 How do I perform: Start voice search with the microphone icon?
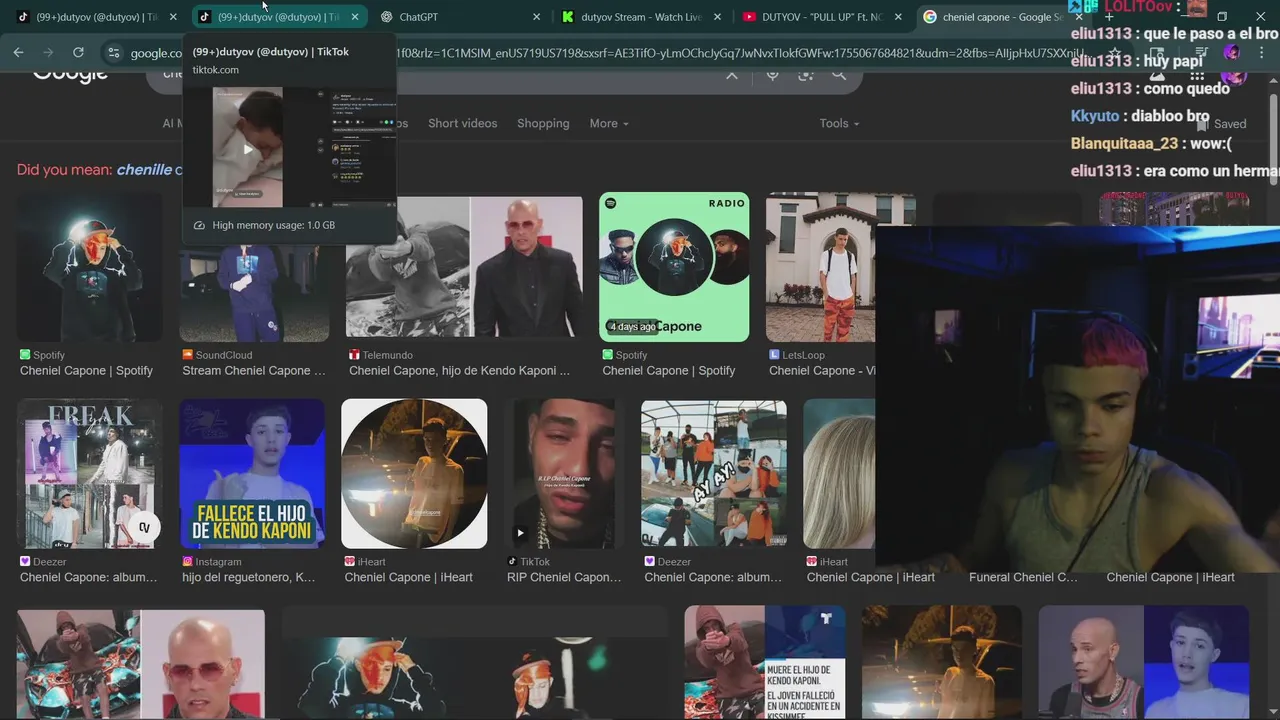[772, 75]
